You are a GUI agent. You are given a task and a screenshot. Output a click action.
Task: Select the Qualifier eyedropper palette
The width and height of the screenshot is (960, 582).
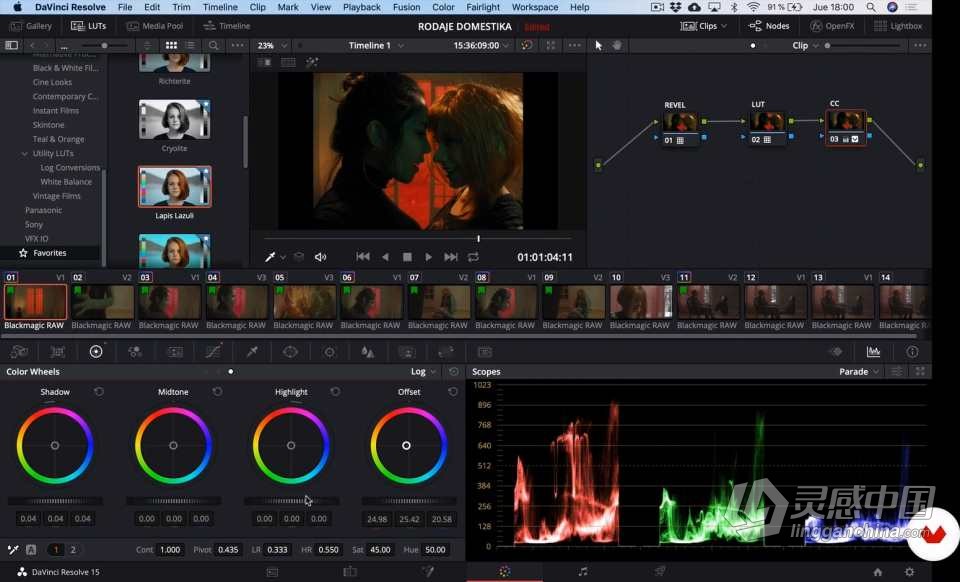(252, 352)
